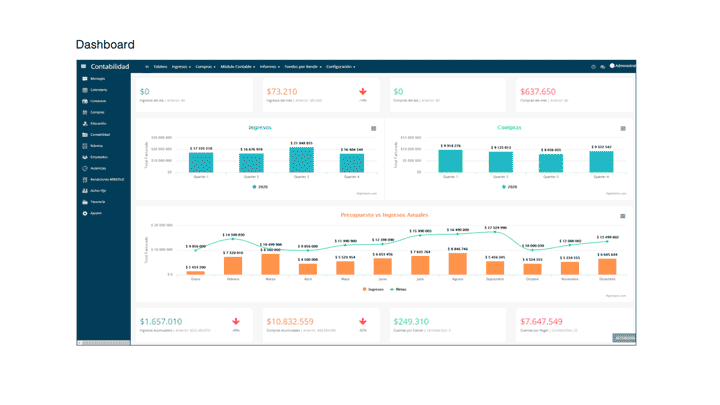Screen dimensions: 720x405
Task: Expand the Compras dropdown menu
Action: click(x=205, y=67)
